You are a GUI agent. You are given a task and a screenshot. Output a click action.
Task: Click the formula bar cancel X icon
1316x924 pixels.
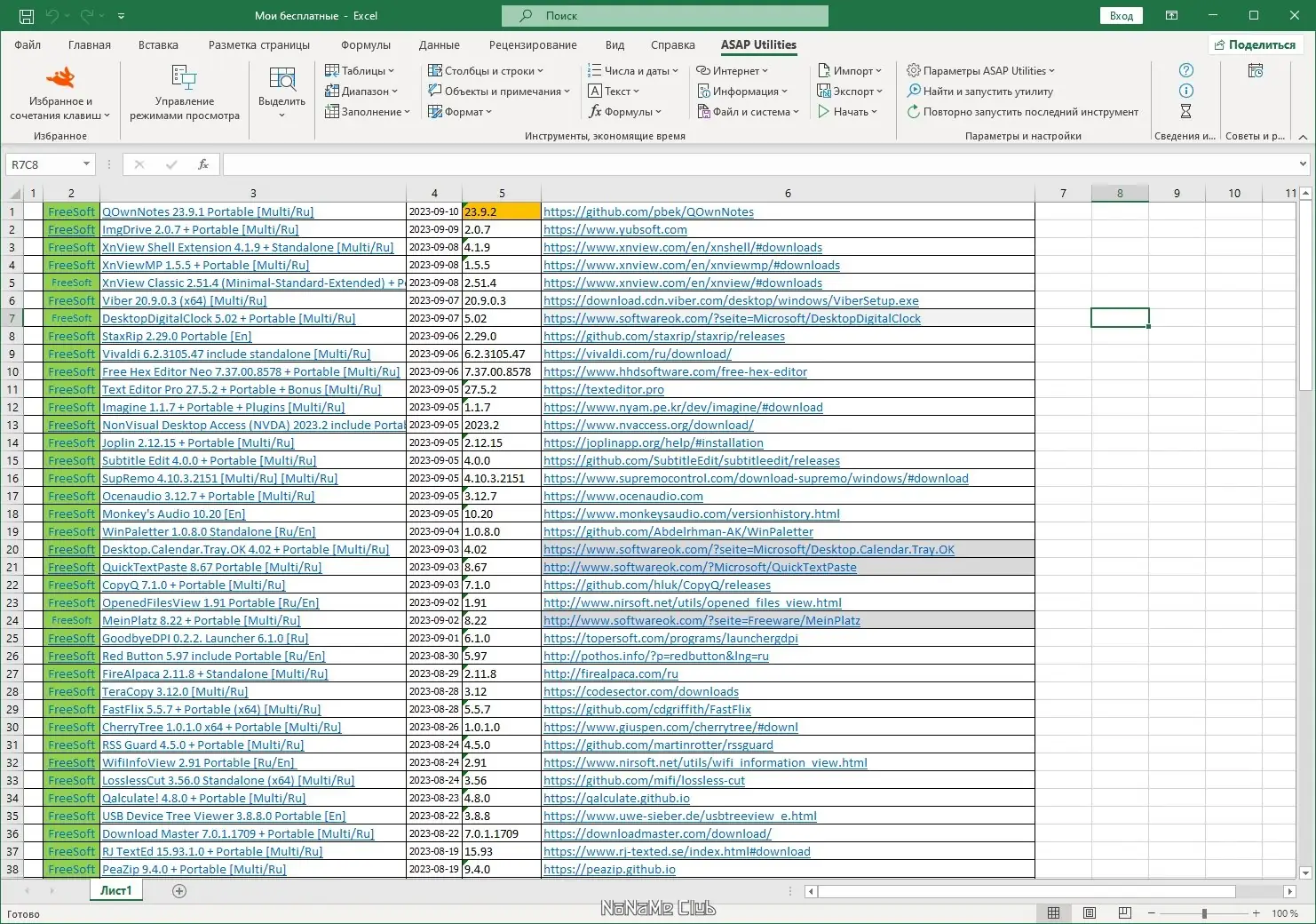(x=139, y=164)
